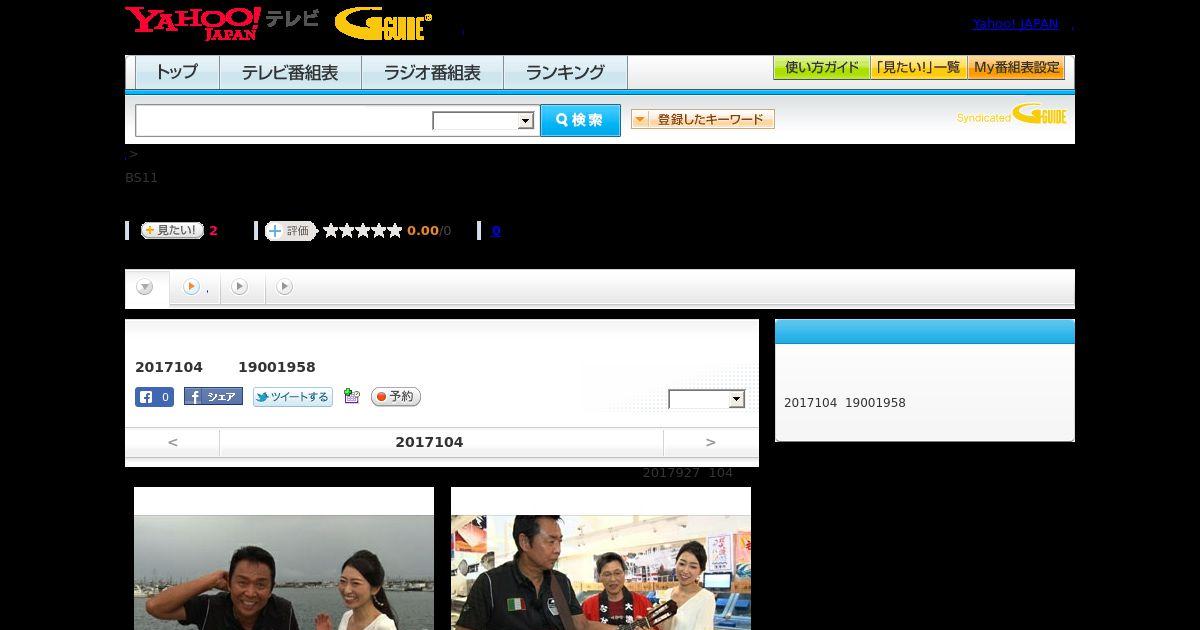The height and width of the screenshot is (630, 1200).
Task: Click the Facebook シェア button
Action: pos(213,397)
